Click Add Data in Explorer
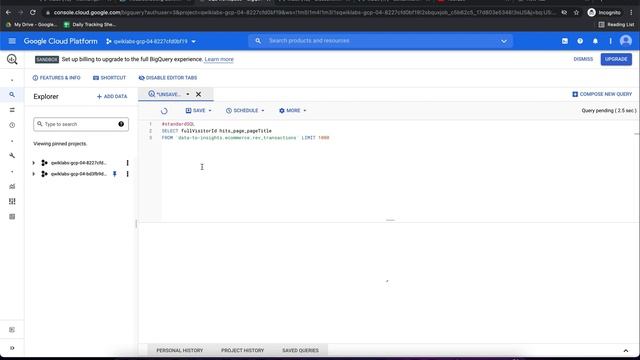The width and height of the screenshot is (640, 360). (112, 96)
